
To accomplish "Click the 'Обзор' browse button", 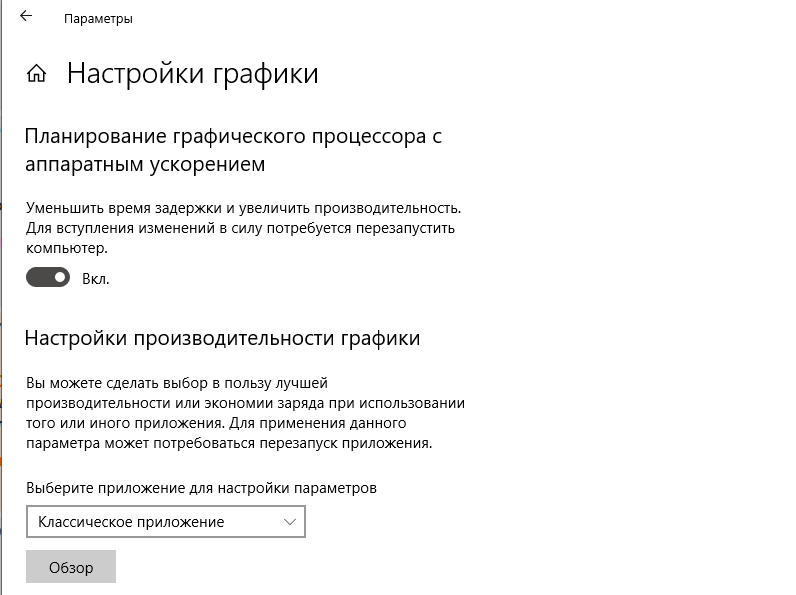I will (x=71, y=567).
